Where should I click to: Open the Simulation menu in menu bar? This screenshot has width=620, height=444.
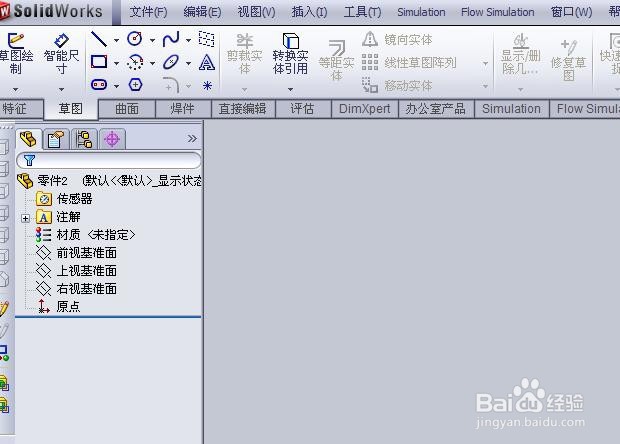(421, 12)
